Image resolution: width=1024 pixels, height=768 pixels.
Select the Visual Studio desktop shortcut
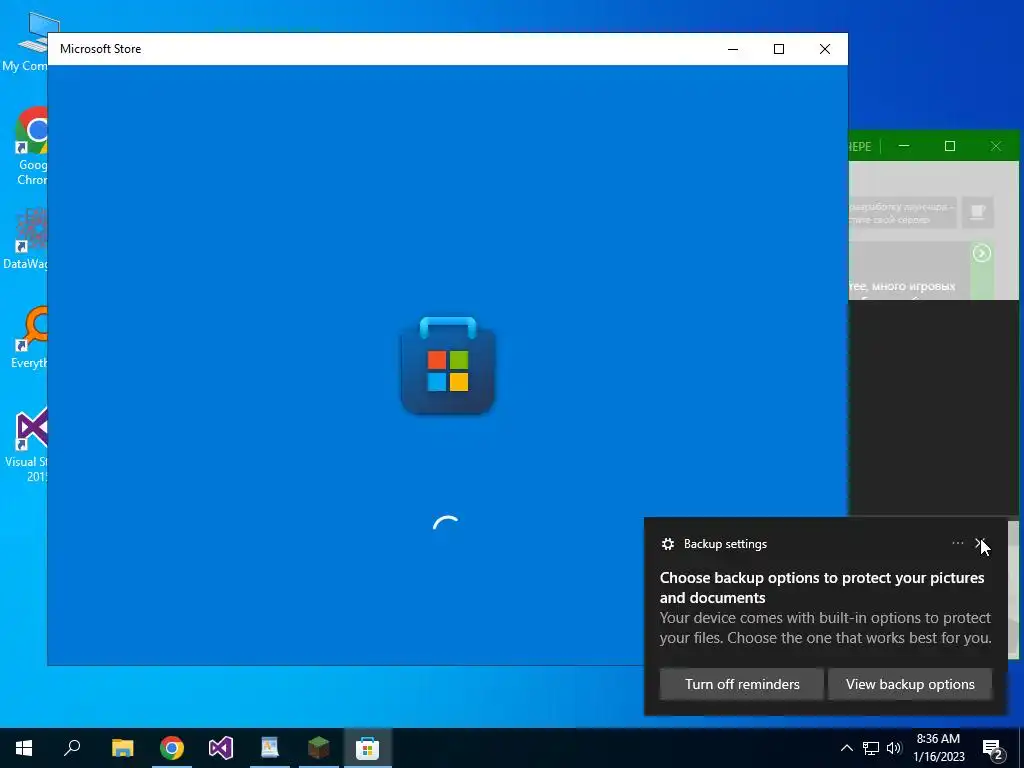[x=29, y=444]
